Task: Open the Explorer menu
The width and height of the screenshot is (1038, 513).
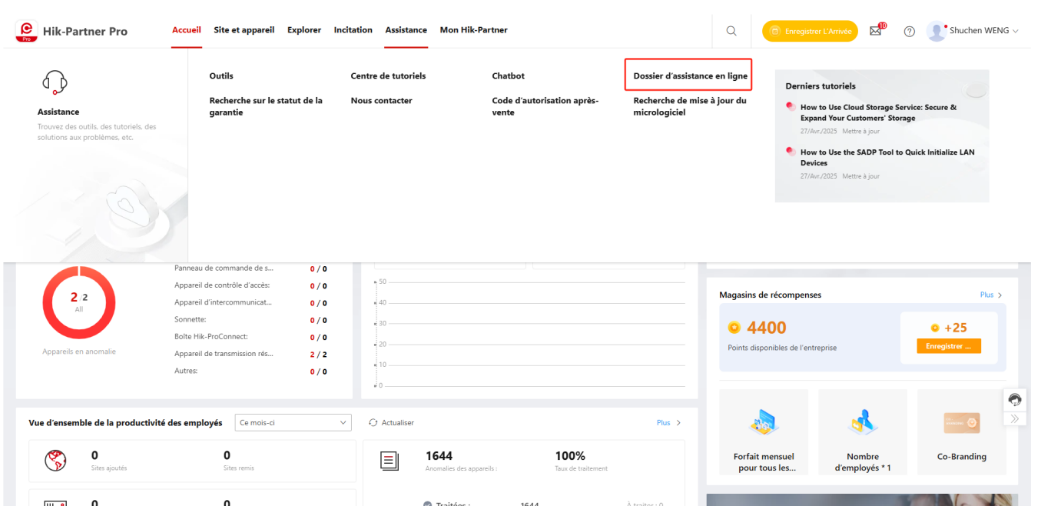Action: (x=304, y=30)
